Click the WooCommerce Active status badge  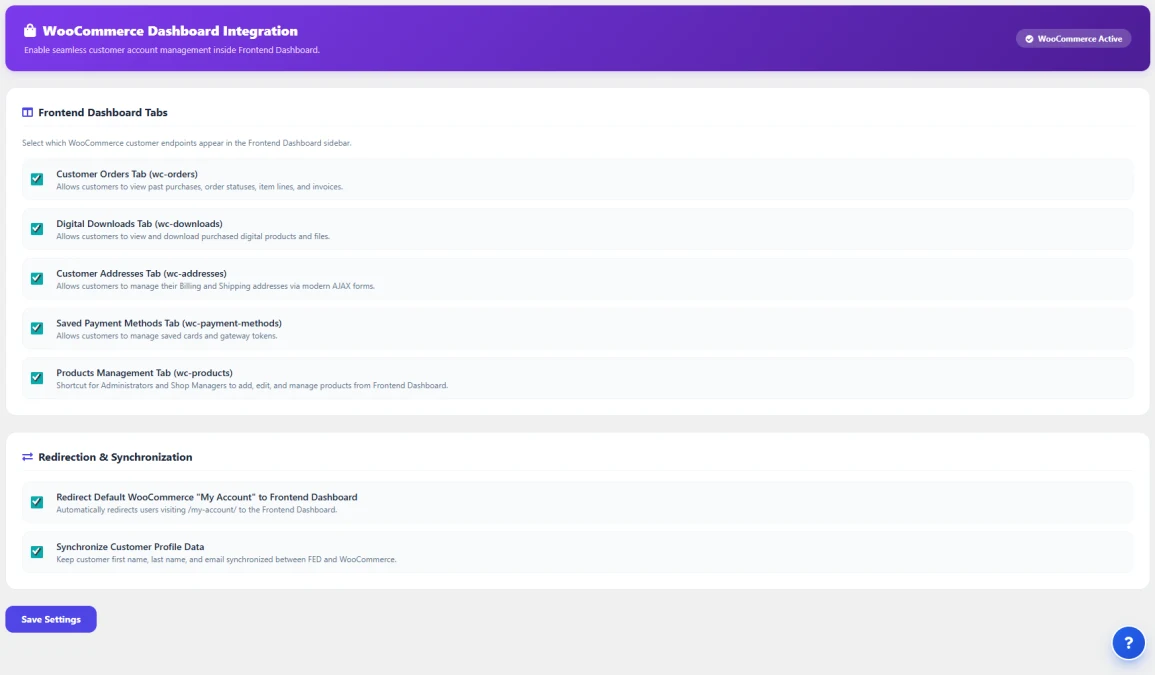tap(1073, 39)
